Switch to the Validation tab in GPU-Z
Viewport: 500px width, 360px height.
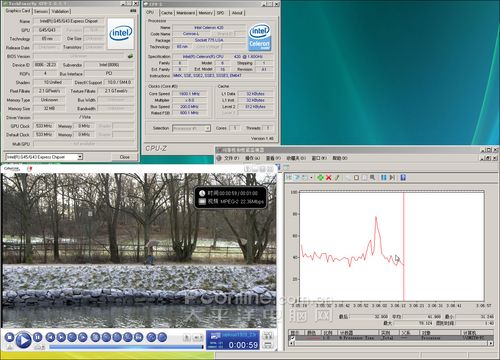tap(60, 11)
